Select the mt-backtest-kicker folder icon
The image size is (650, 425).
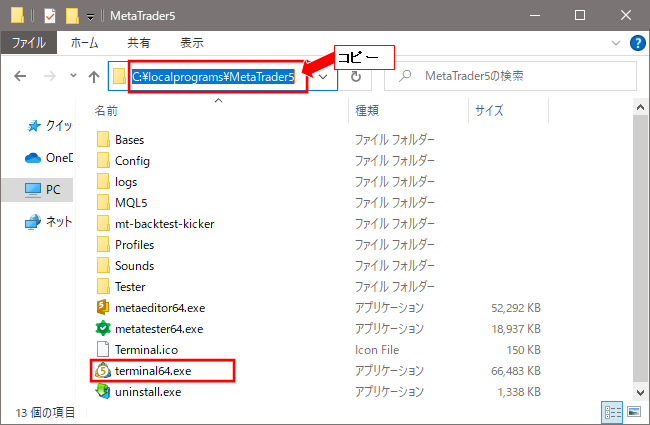(103, 223)
